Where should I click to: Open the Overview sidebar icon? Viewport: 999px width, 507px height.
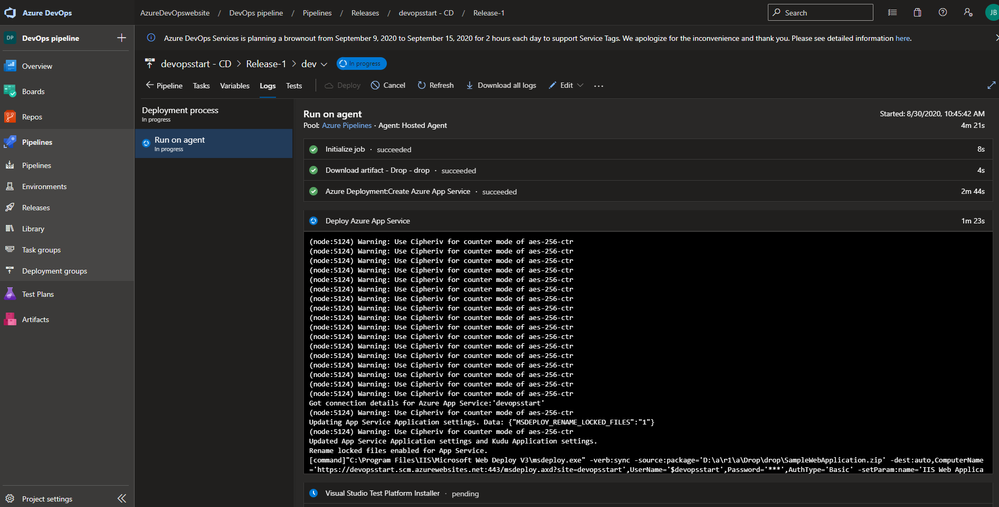[10, 66]
